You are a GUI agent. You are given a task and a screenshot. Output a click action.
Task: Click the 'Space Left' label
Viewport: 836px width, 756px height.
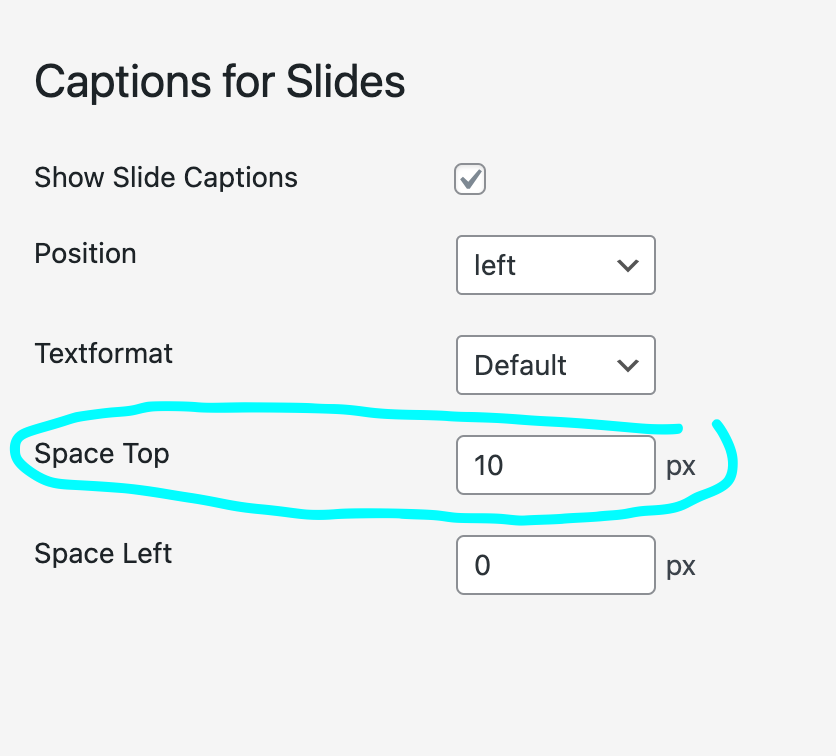103,553
